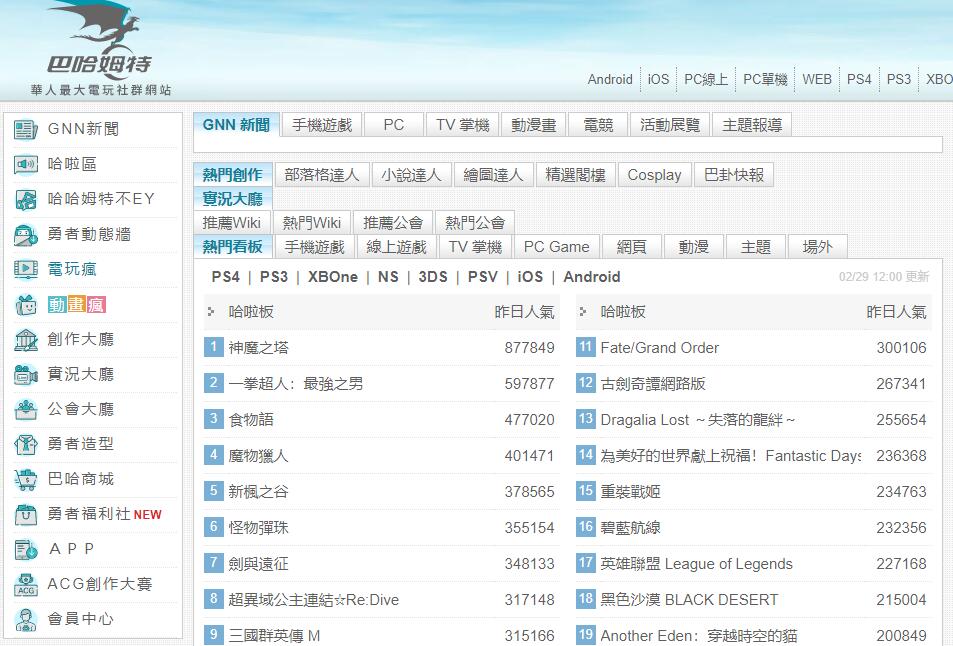Filter boards by NS platform
Viewport: 953px width, 646px height.
(388, 277)
